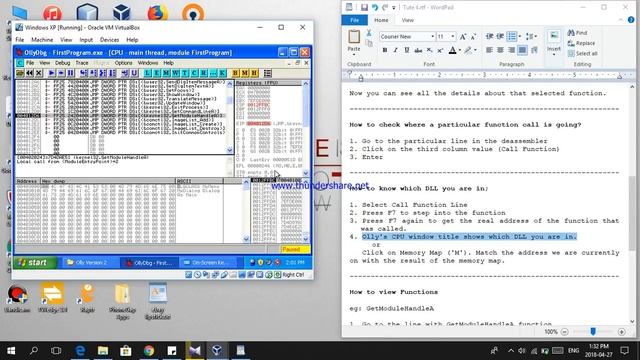Select Align text left in WordPad
This screenshot has height=360, width=640.
click(489, 50)
